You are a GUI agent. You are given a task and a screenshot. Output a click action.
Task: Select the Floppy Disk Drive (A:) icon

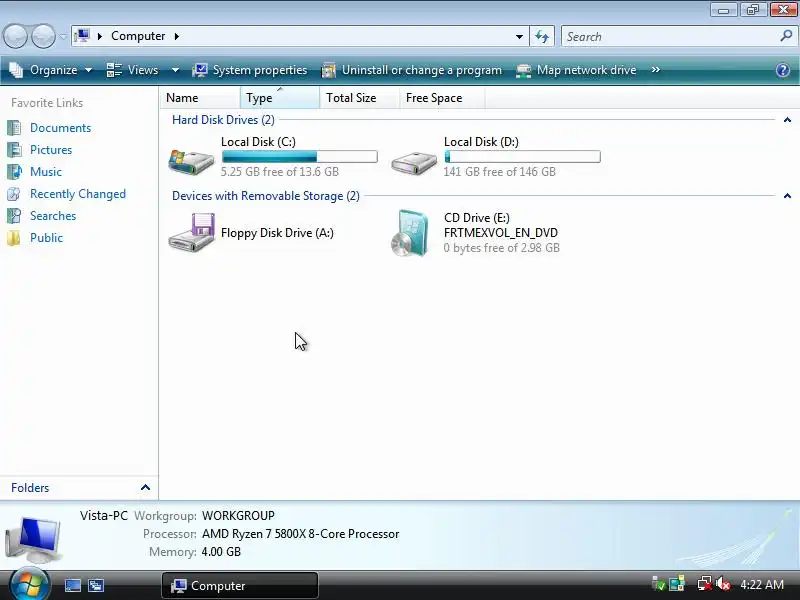[x=192, y=232]
